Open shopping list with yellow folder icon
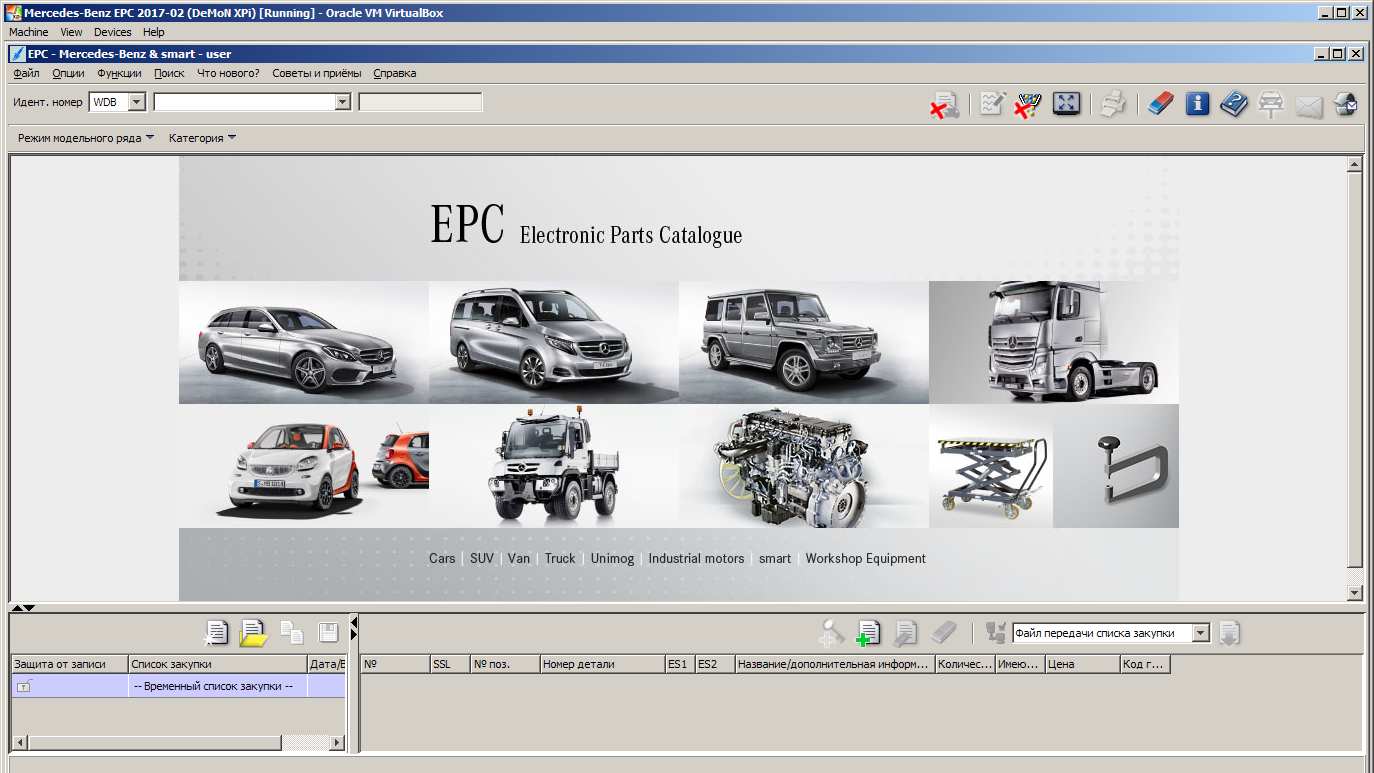The height and width of the screenshot is (773, 1374). 253,632
